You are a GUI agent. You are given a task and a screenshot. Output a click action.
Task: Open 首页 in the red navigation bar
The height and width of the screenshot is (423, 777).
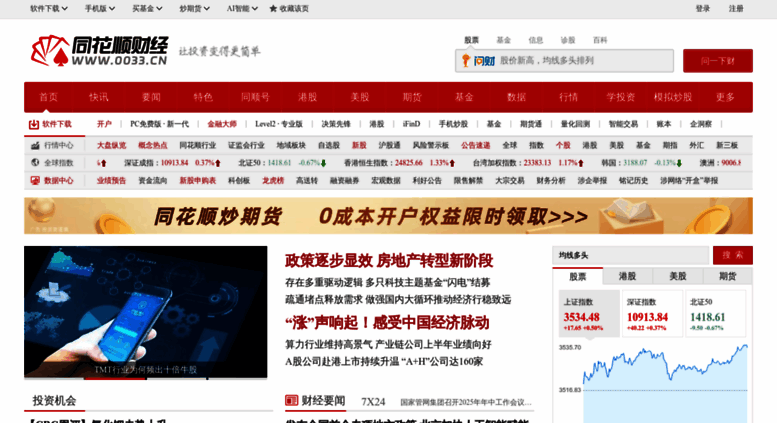coord(49,97)
